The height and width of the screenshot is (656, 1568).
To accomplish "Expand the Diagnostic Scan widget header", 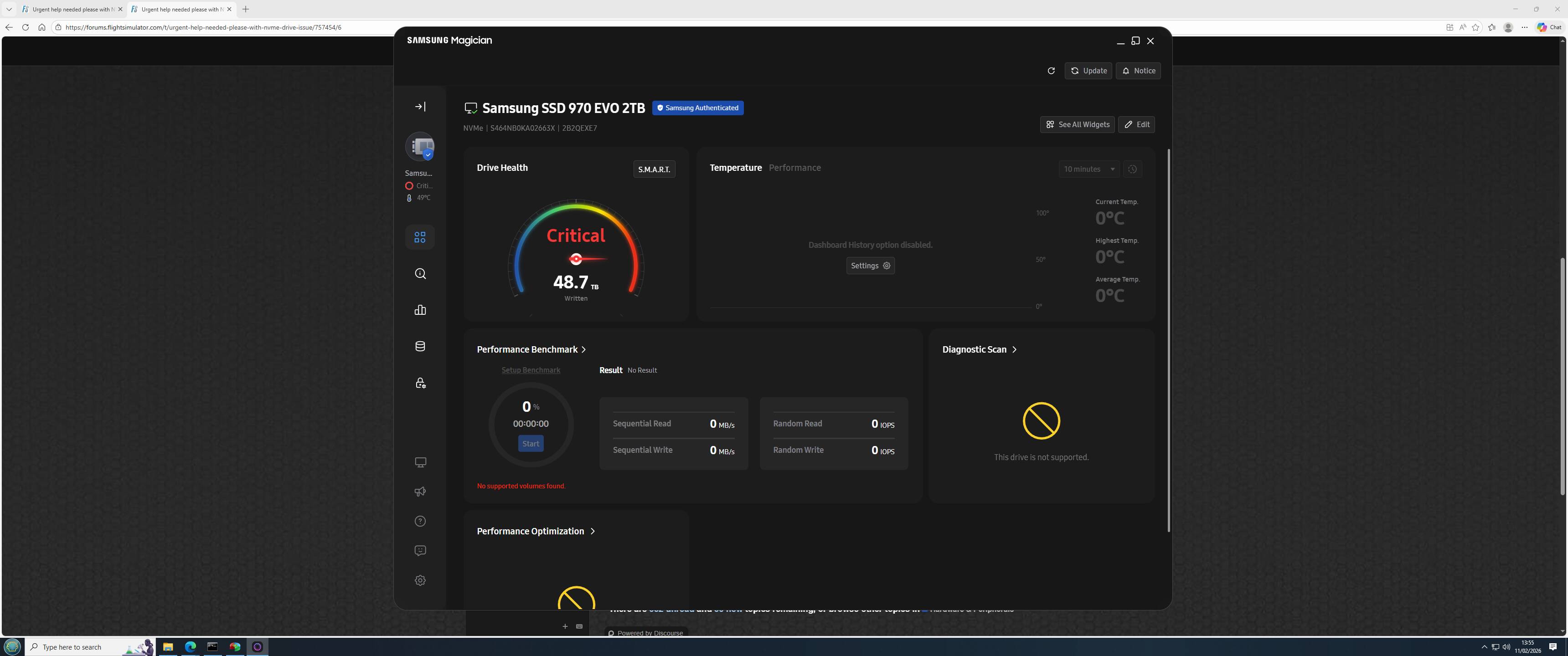I will pos(980,349).
